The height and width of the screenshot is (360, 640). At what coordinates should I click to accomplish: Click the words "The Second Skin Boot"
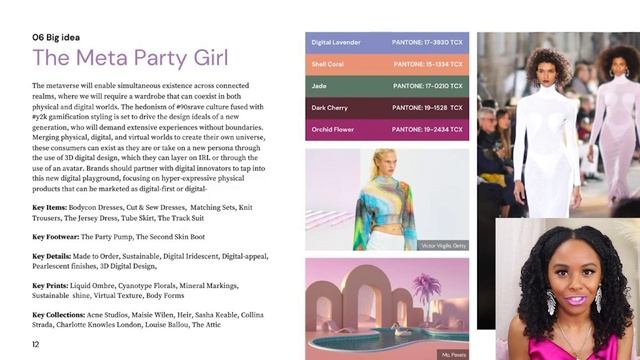pos(171,237)
